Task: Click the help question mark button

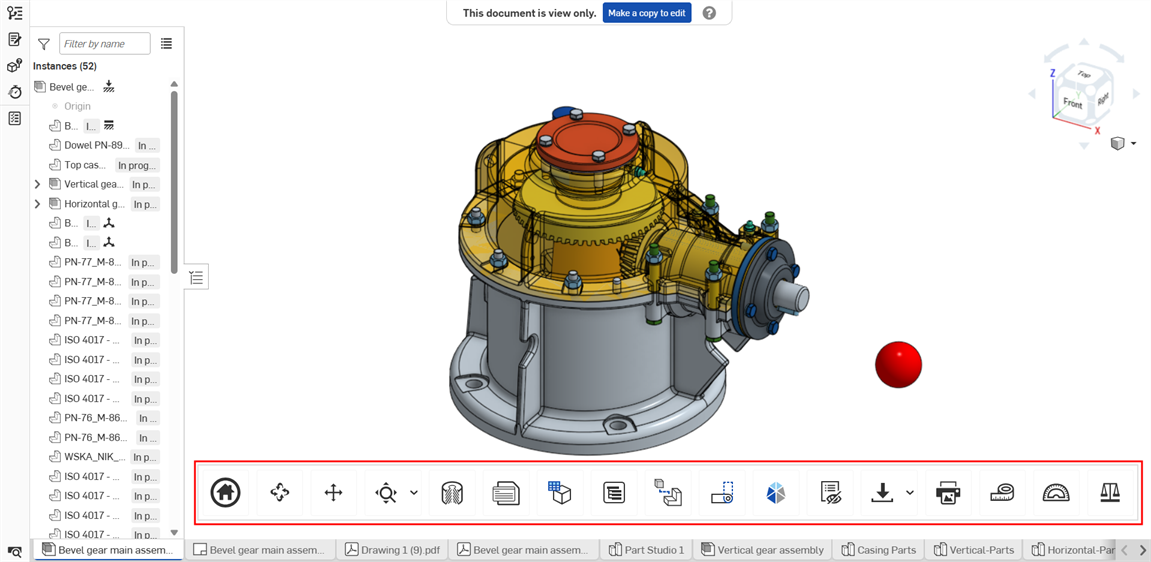Action: click(x=709, y=13)
